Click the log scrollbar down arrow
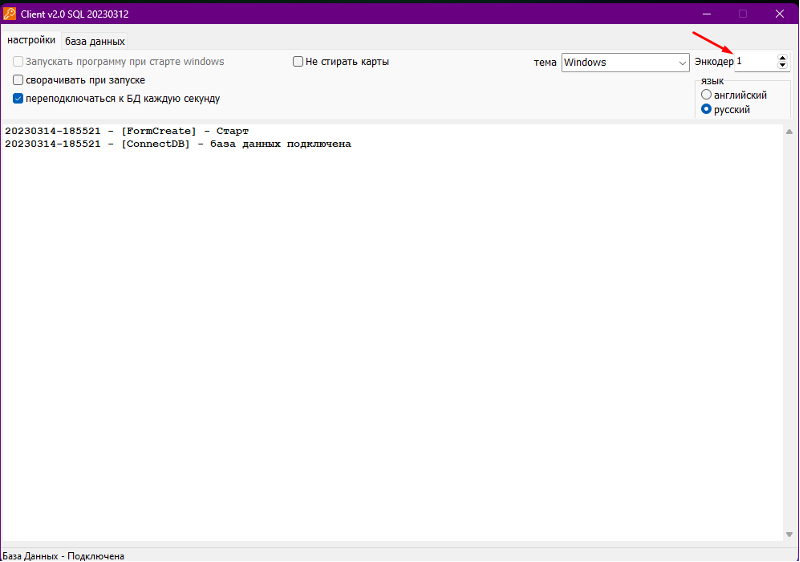 [789, 534]
